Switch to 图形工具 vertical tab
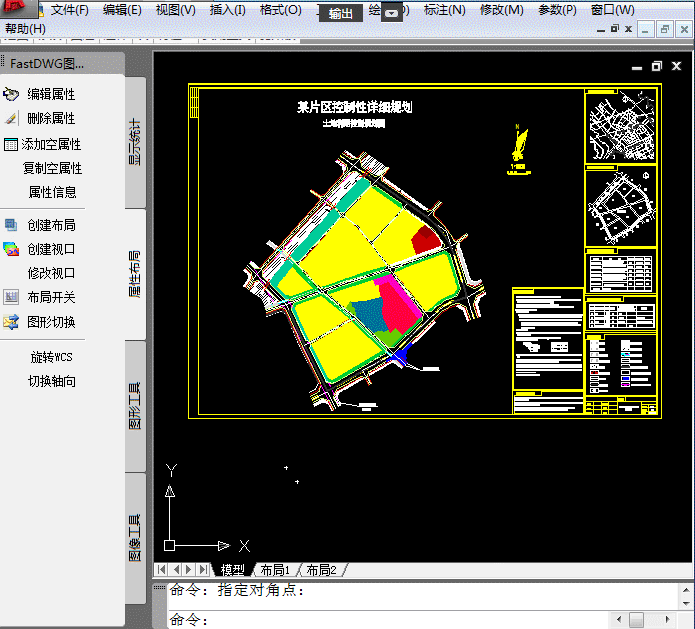 pyautogui.click(x=135, y=406)
